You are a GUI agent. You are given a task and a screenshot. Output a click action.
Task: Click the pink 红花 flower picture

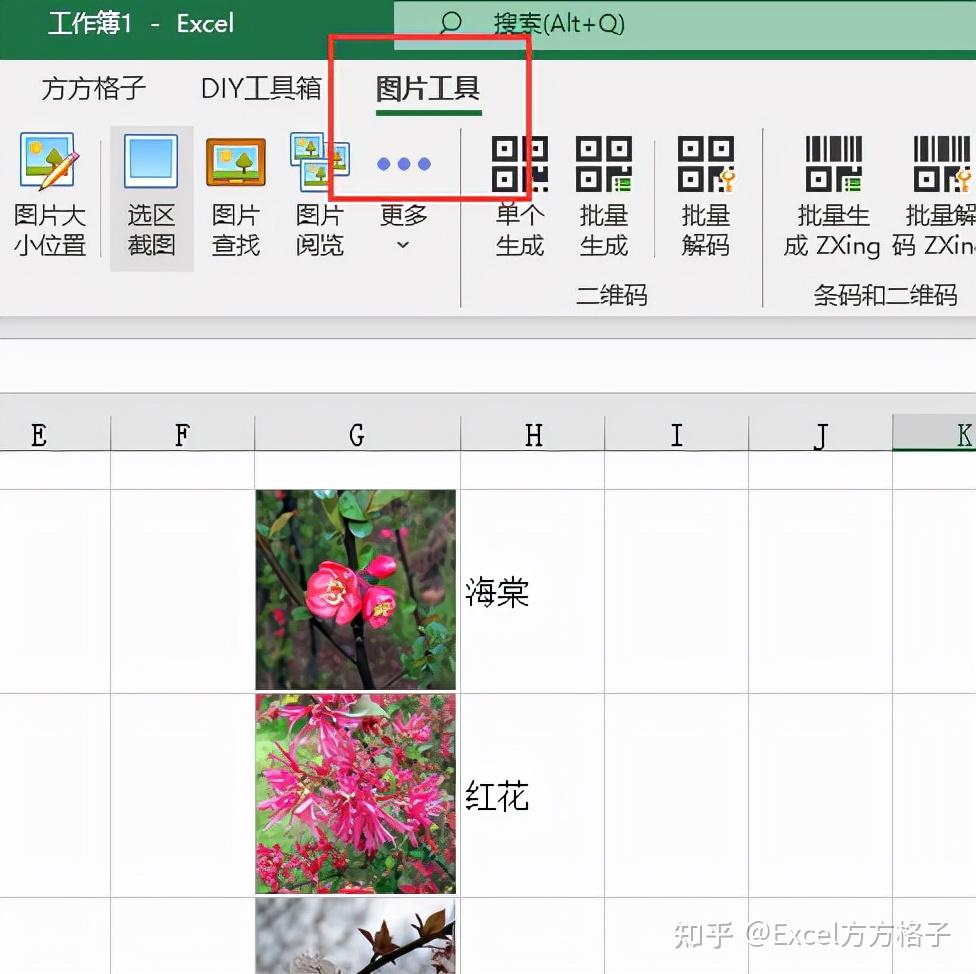[x=356, y=794]
